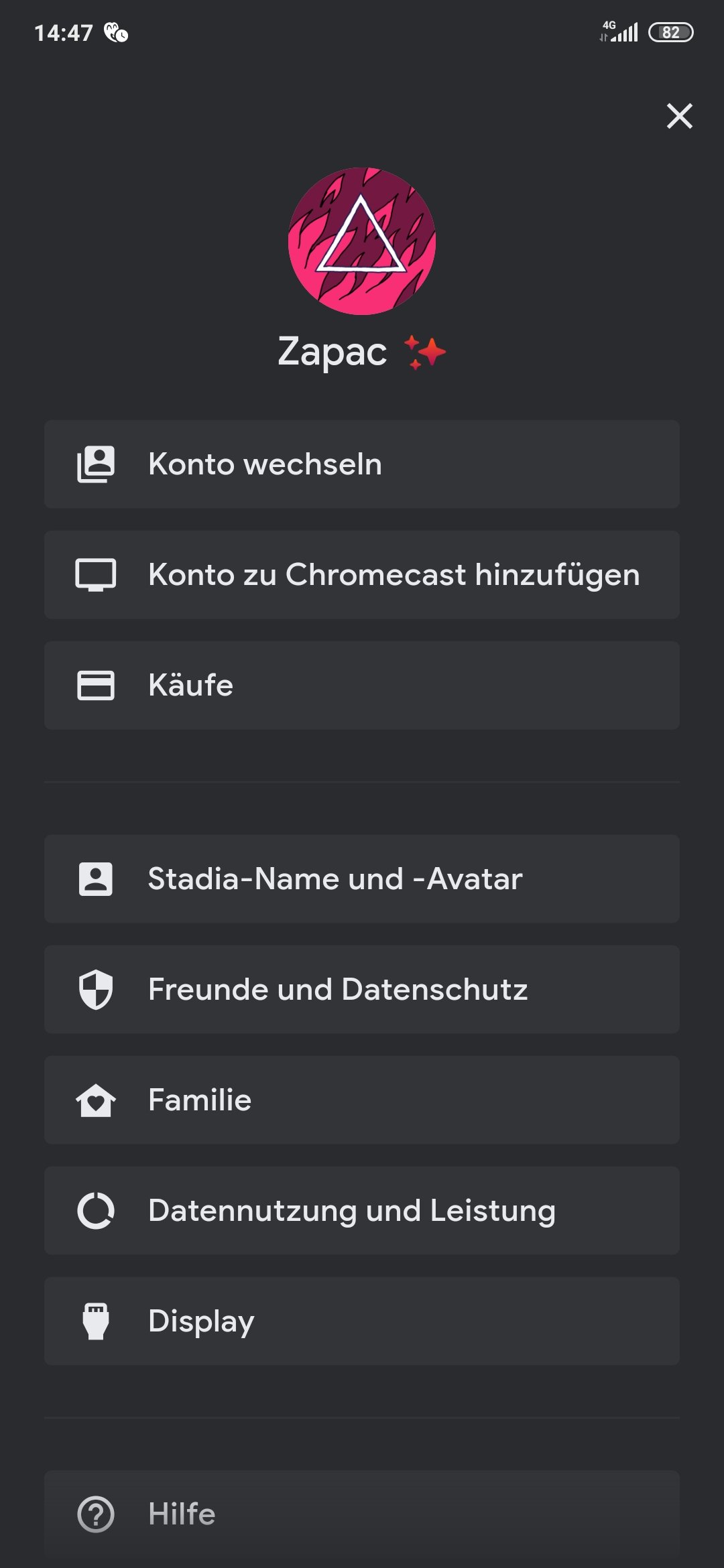Select Konto zu Chromecast hinzufügen
Viewport: 724px width, 1568px height.
pyautogui.click(x=394, y=575)
